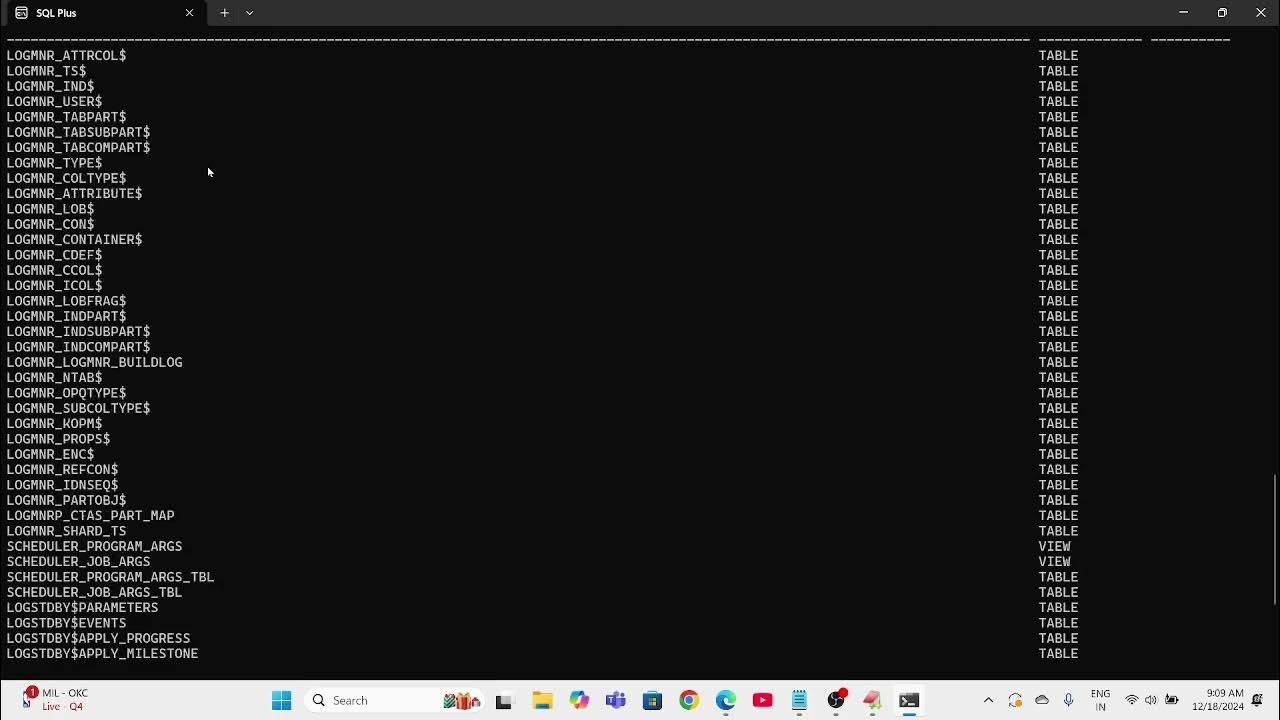The width and height of the screenshot is (1280, 720).
Task: Click LOGMNR_TABSUBPART$ row text
Action: [78, 133]
